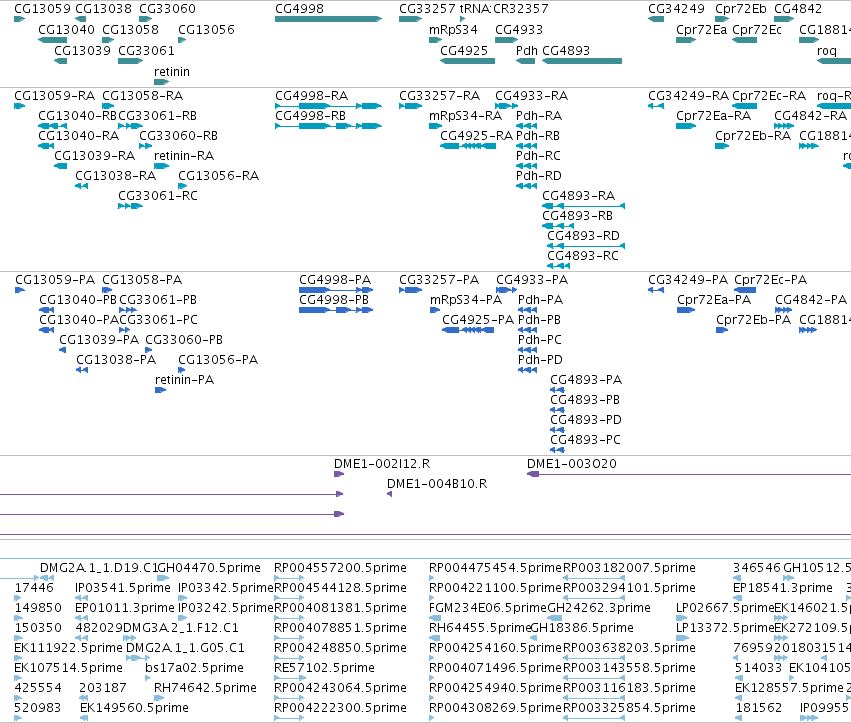The width and height of the screenshot is (851, 723).
Task: Click EST RE57102.5prime
Action: [325, 668]
